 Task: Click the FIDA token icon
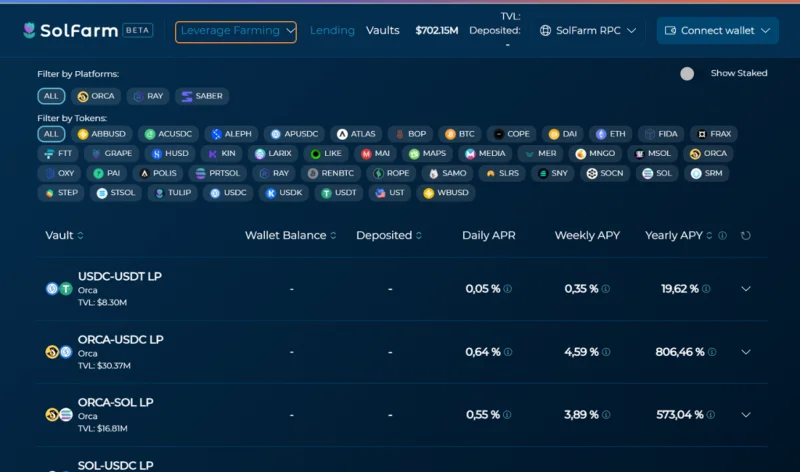649,134
